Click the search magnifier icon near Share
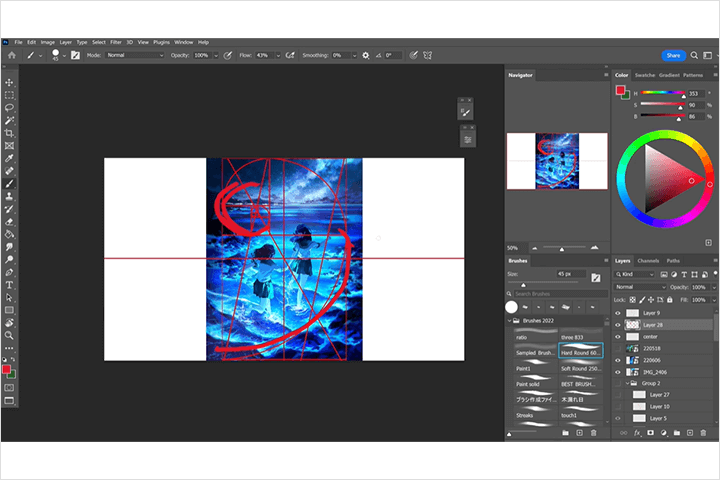Viewport: 720px width, 480px height. click(x=694, y=55)
